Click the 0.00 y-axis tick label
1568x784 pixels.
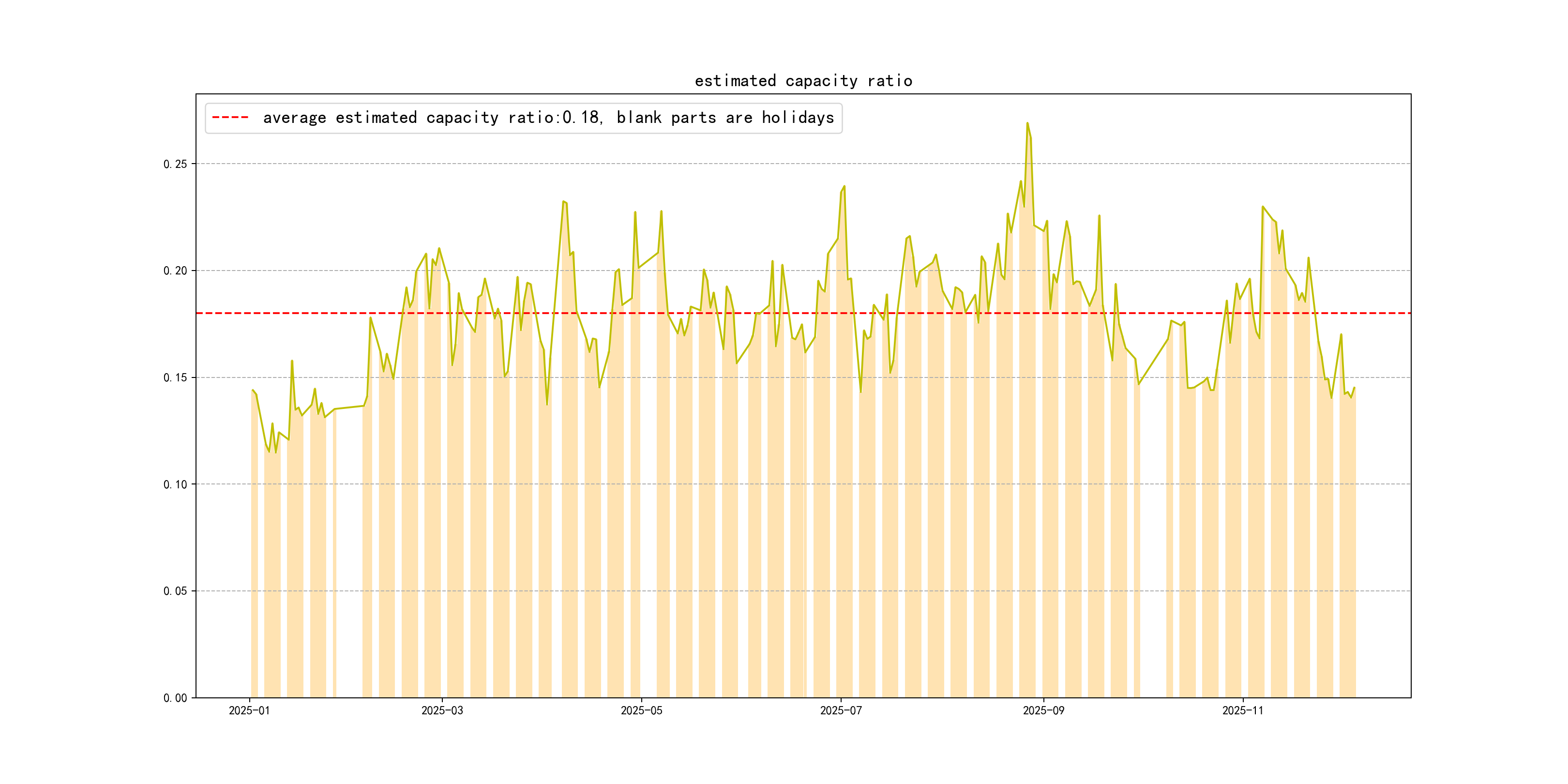(x=175, y=698)
